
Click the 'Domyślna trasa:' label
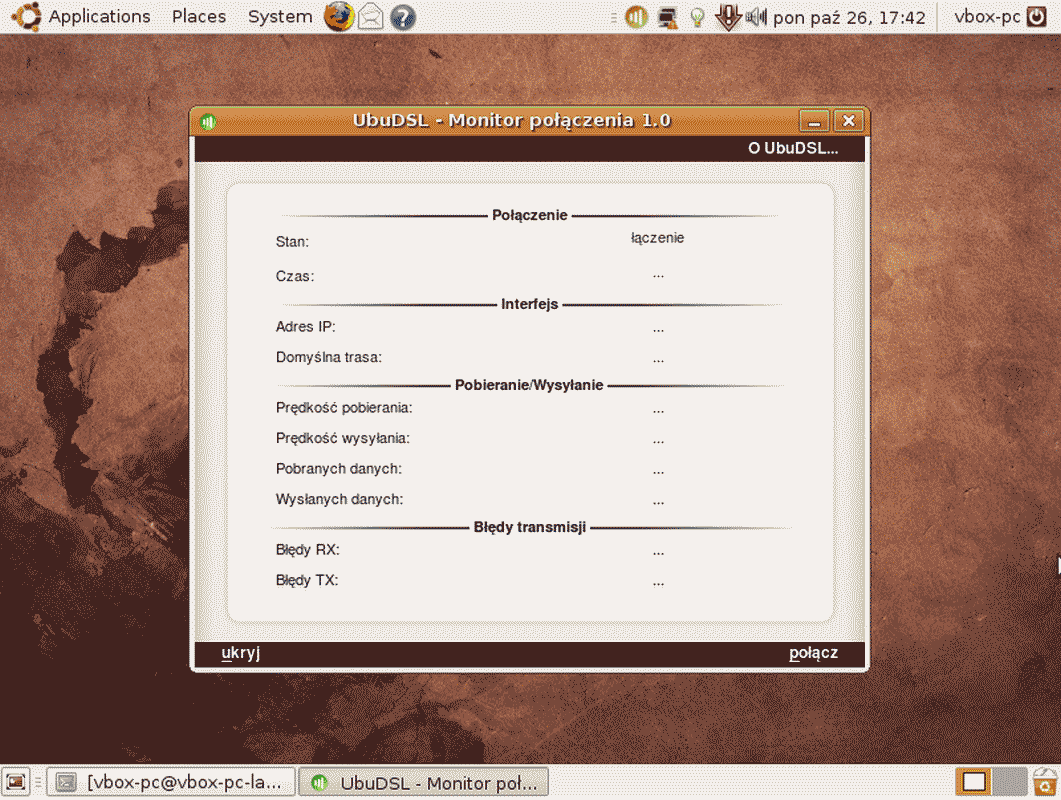coord(329,357)
